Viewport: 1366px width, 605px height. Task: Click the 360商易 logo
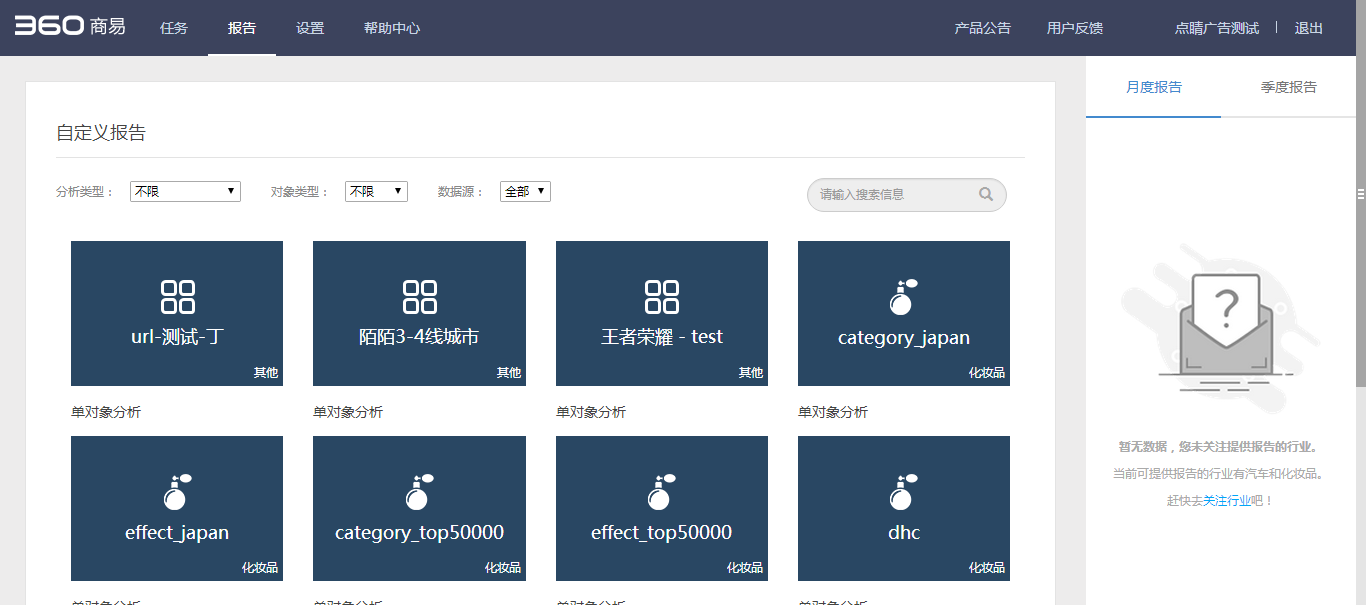(x=70, y=27)
